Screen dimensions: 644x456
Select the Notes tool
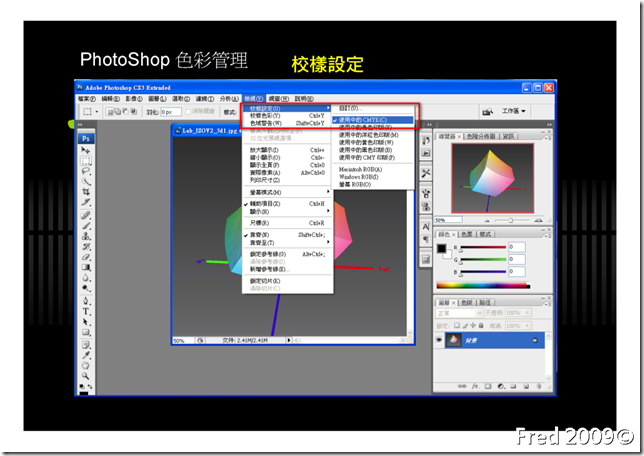click(x=86, y=345)
